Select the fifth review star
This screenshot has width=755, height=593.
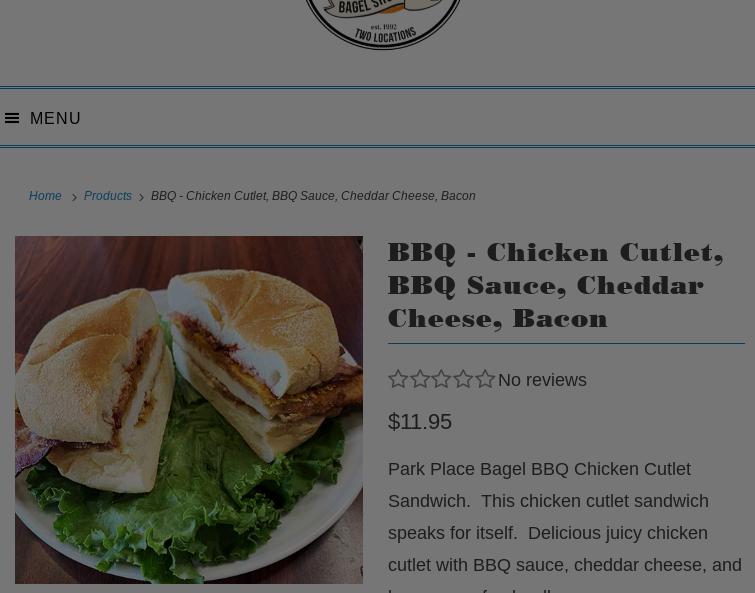(485, 379)
